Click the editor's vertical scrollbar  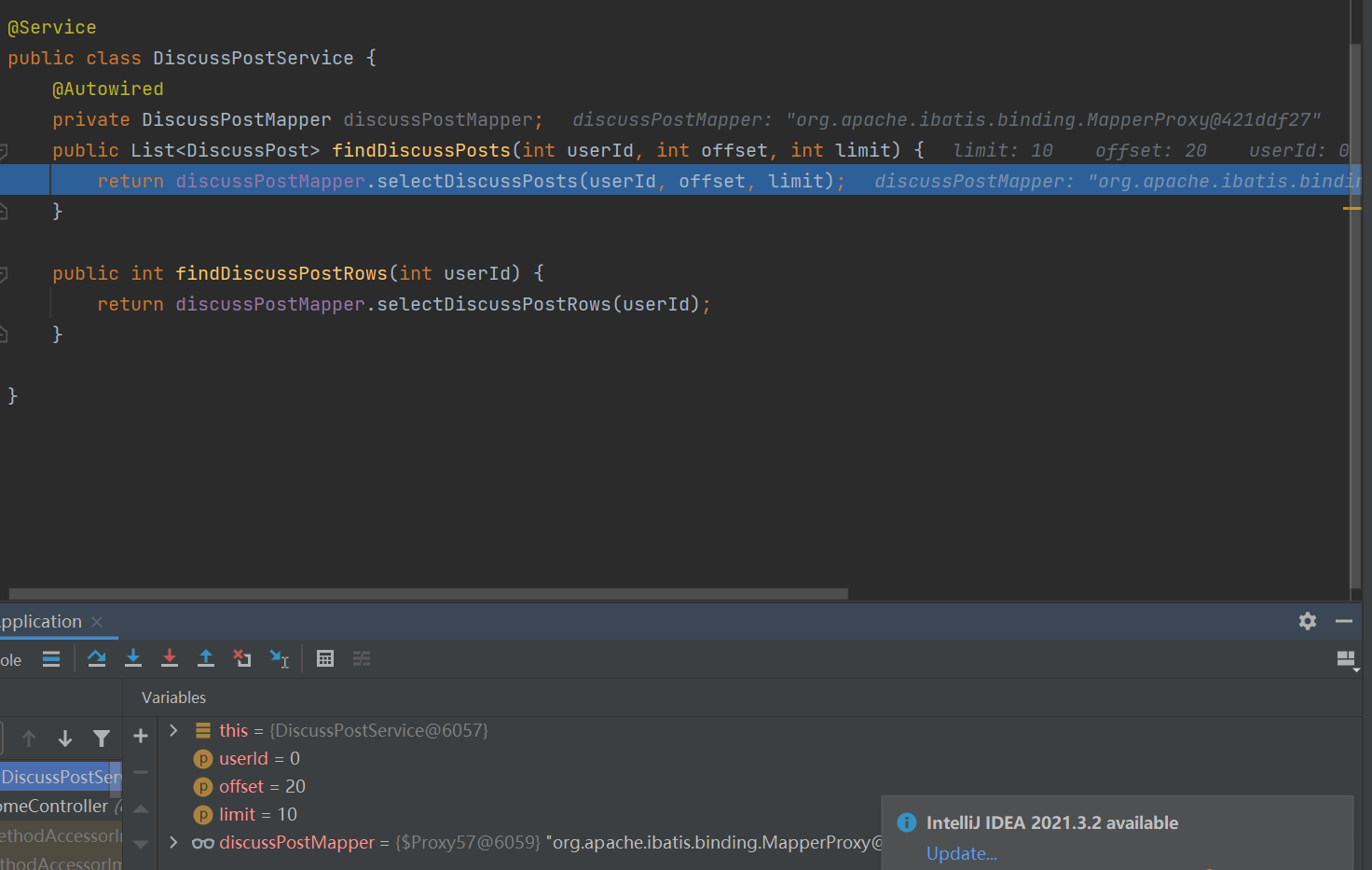pyautogui.click(x=1355, y=314)
